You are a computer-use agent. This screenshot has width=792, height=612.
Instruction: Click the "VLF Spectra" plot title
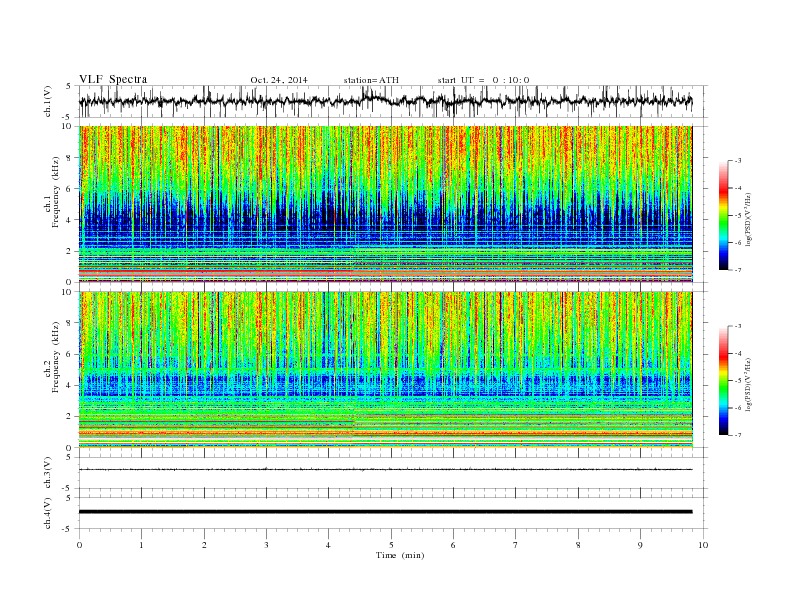(113, 79)
